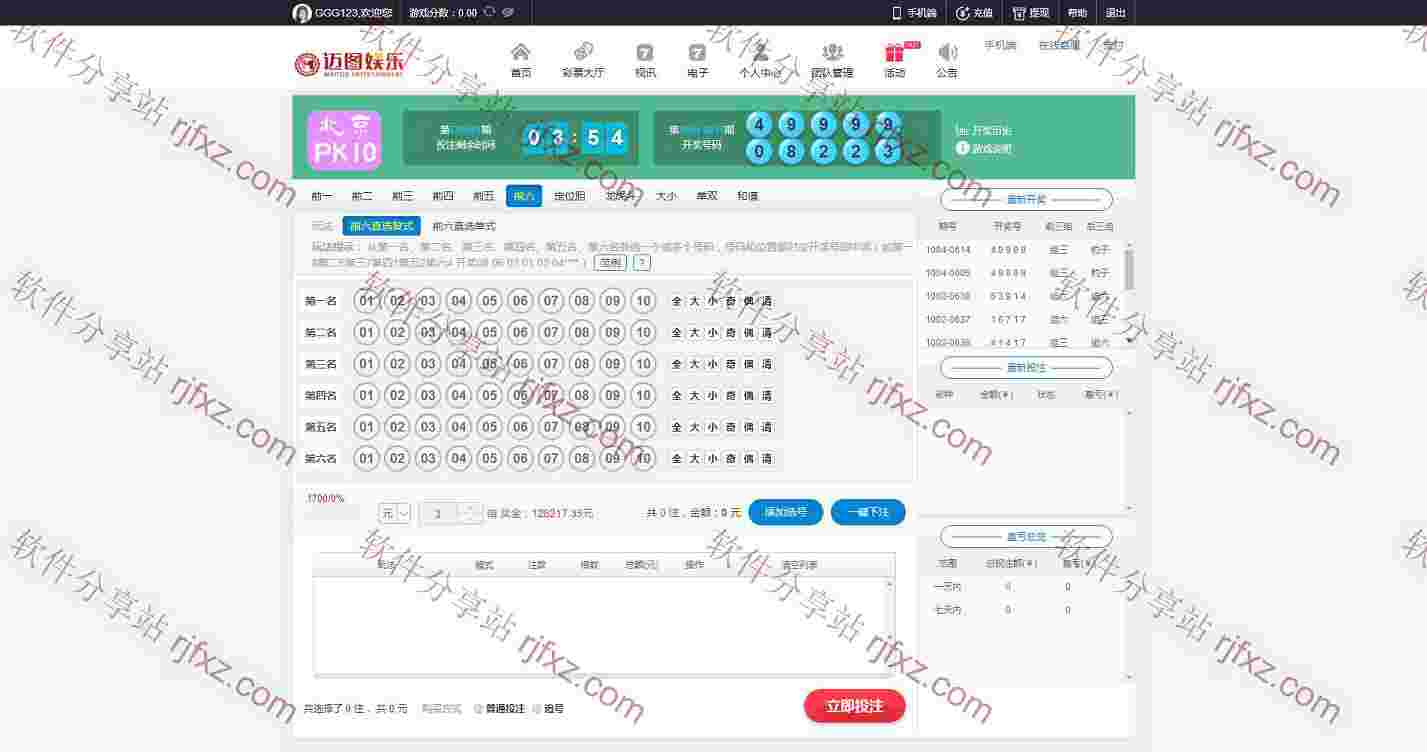Click the 活动 gift box icon
1427x752 pixels.
(894, 53)
